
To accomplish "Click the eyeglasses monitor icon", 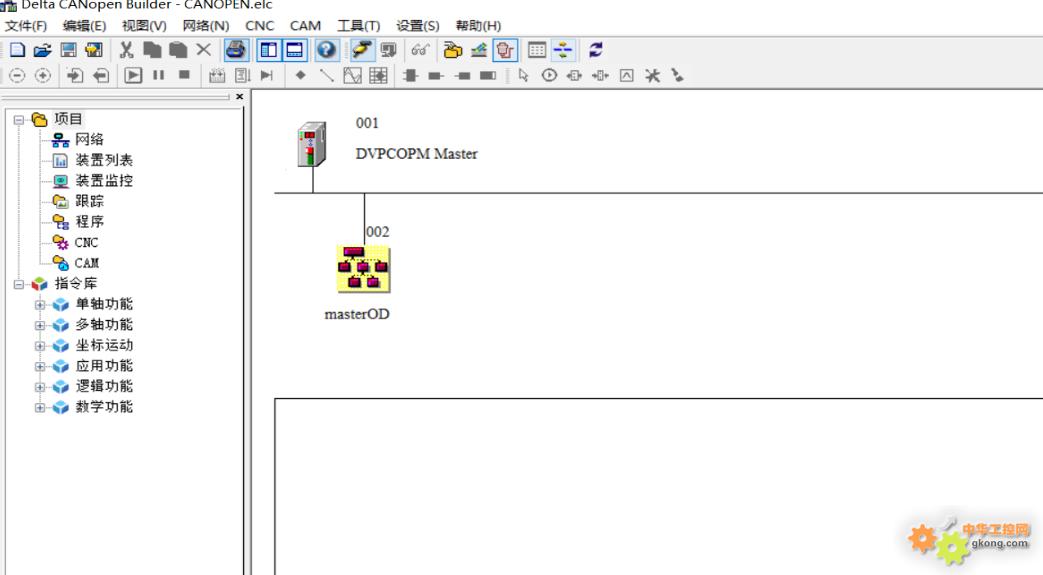I will (x=420, y=50).
